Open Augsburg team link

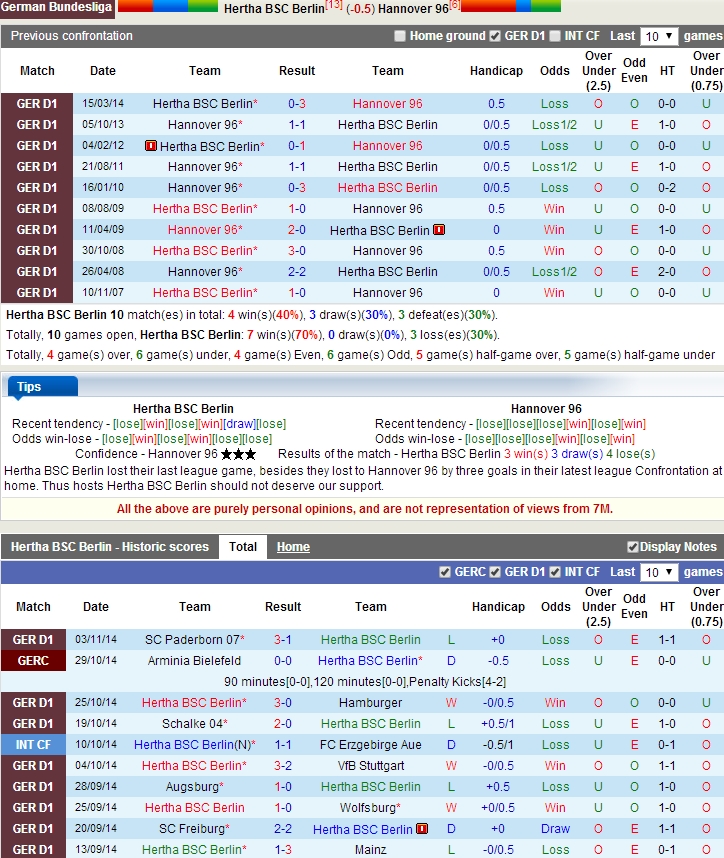coord(194,786)
